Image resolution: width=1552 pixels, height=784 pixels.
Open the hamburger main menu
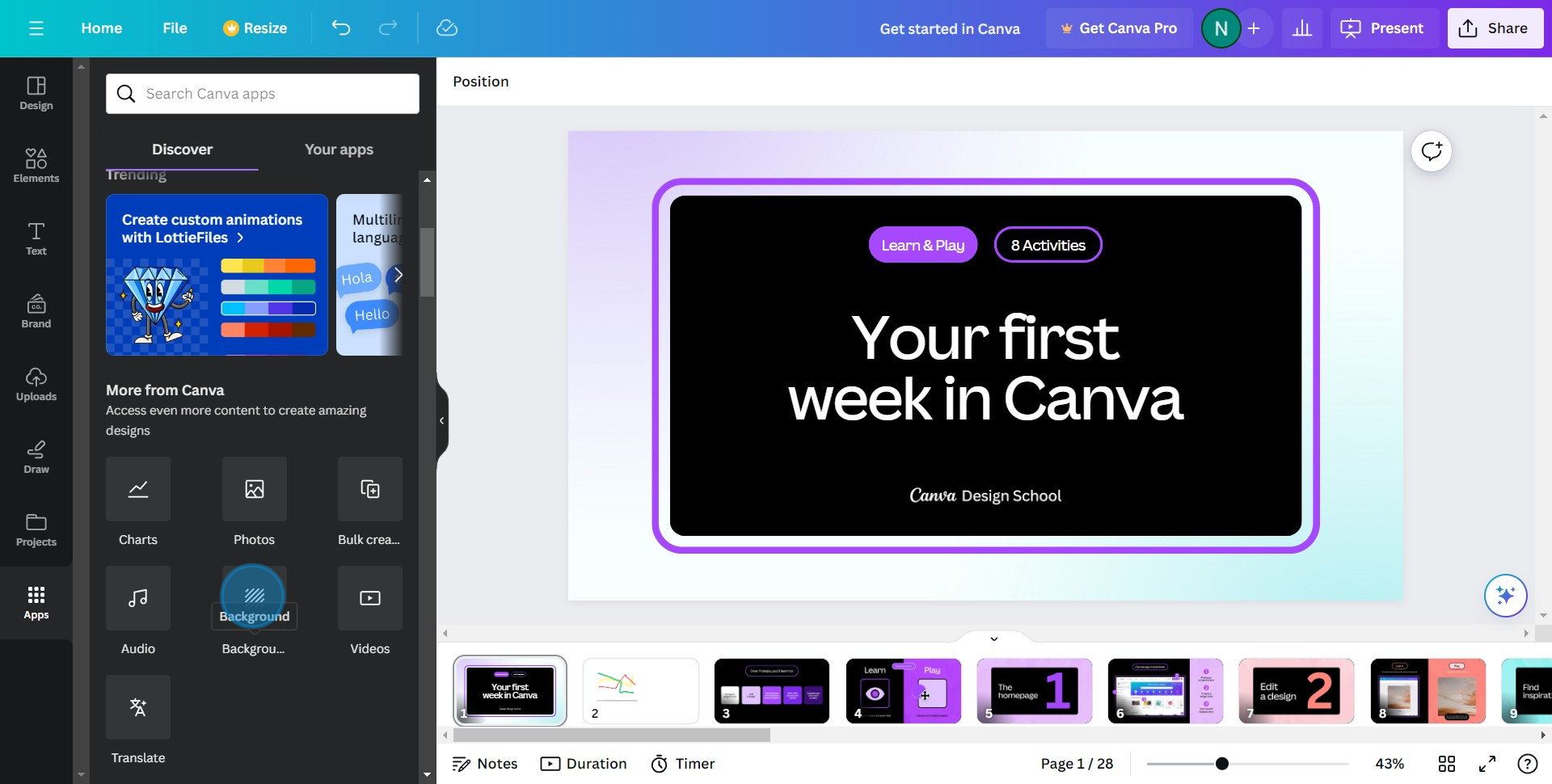coord(36,28)
